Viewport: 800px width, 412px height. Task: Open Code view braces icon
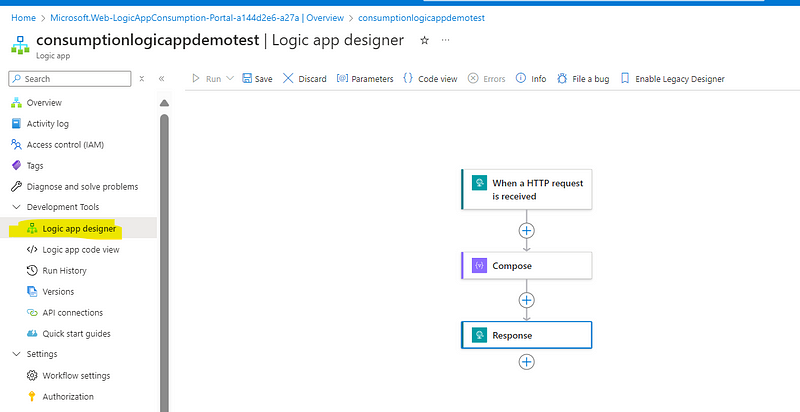point(408,79)
